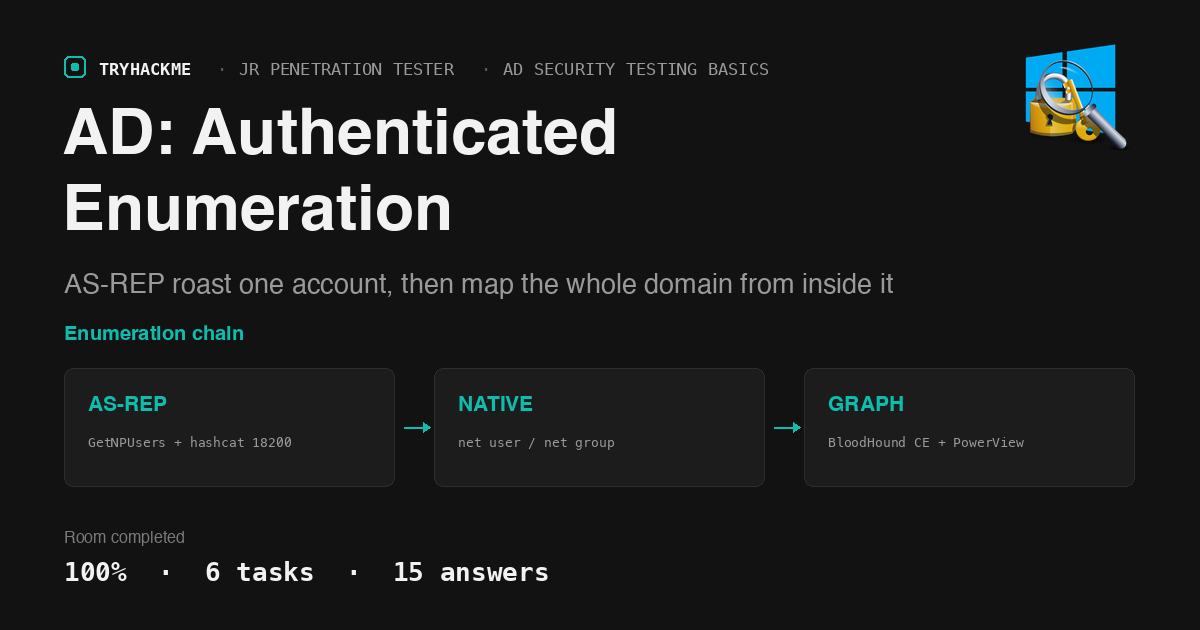Click the net user / net group text

536,442
